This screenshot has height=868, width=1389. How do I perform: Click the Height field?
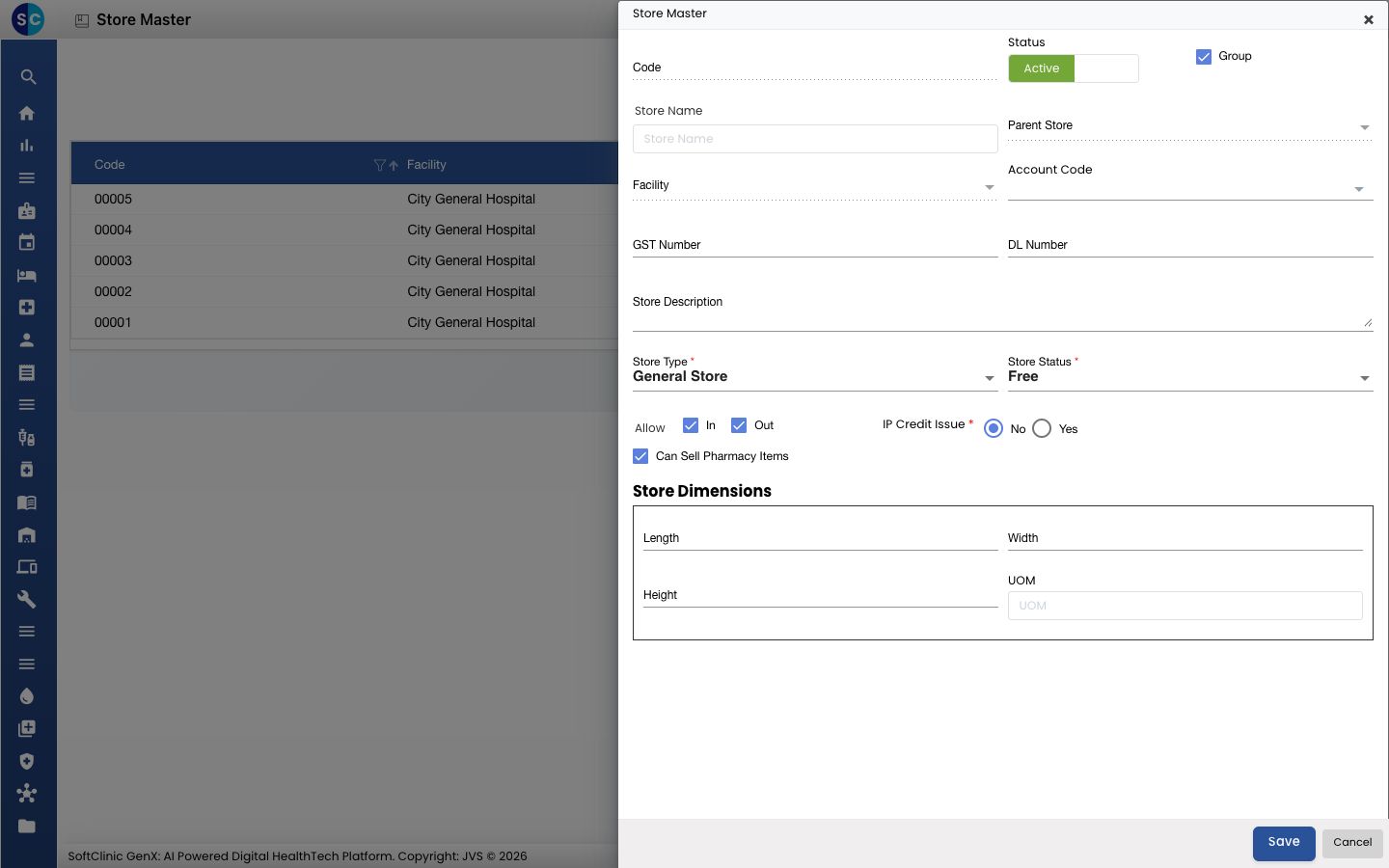(x=820, y=595)
